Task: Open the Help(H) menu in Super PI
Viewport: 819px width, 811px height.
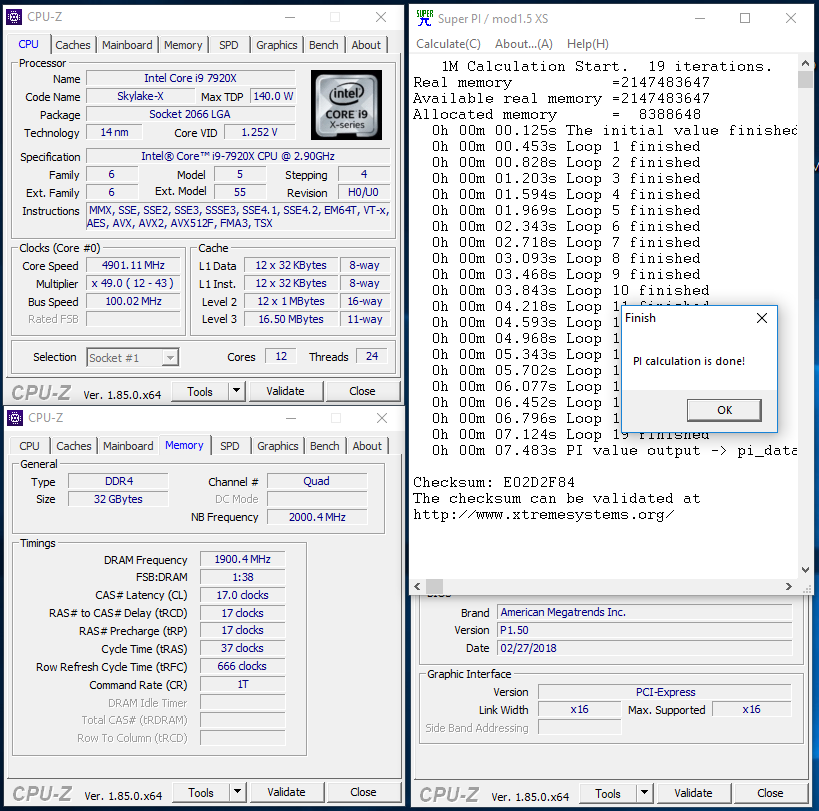Action: click(x=588, y=44)
